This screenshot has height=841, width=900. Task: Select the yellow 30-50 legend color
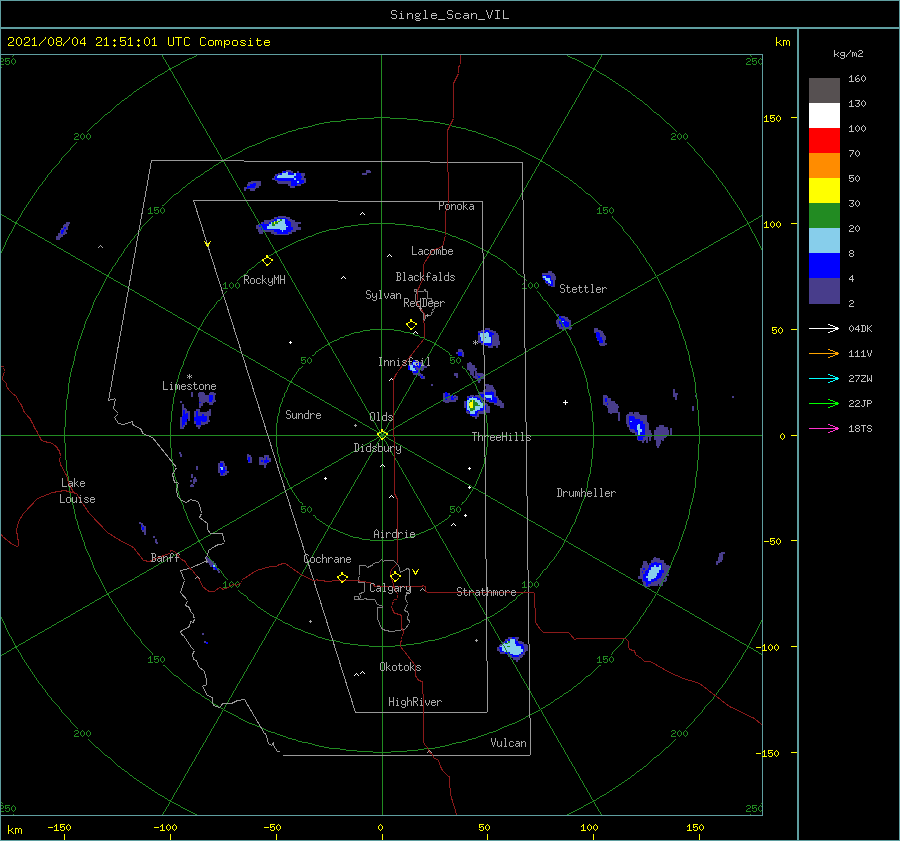824,191
